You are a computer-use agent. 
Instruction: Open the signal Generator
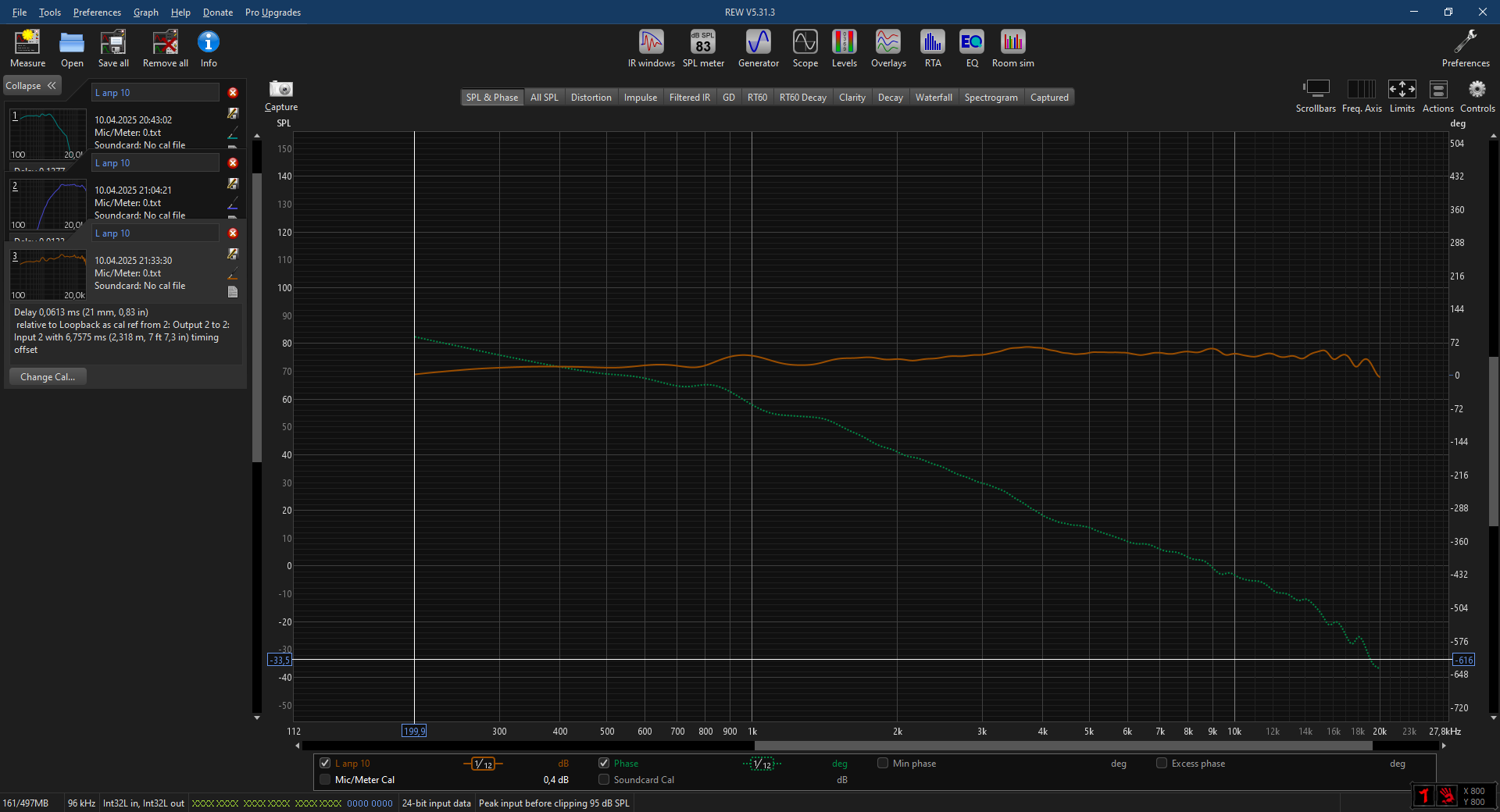[x=759, y=48]
